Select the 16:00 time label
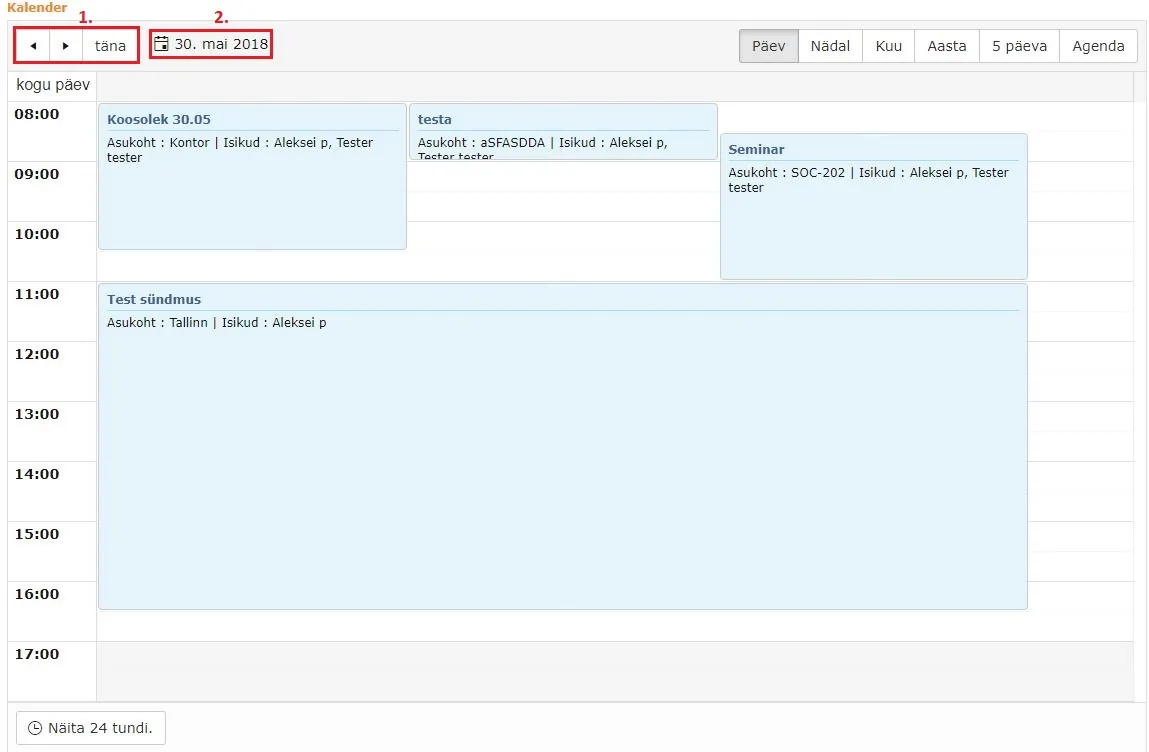The image size is (1149, 752). [x=37, y=595]
